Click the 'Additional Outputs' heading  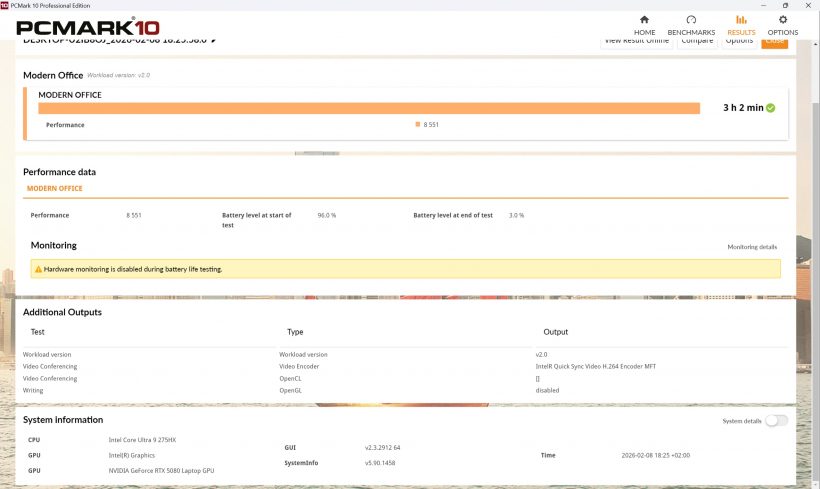pyautogui.click(x=62, y=312)
